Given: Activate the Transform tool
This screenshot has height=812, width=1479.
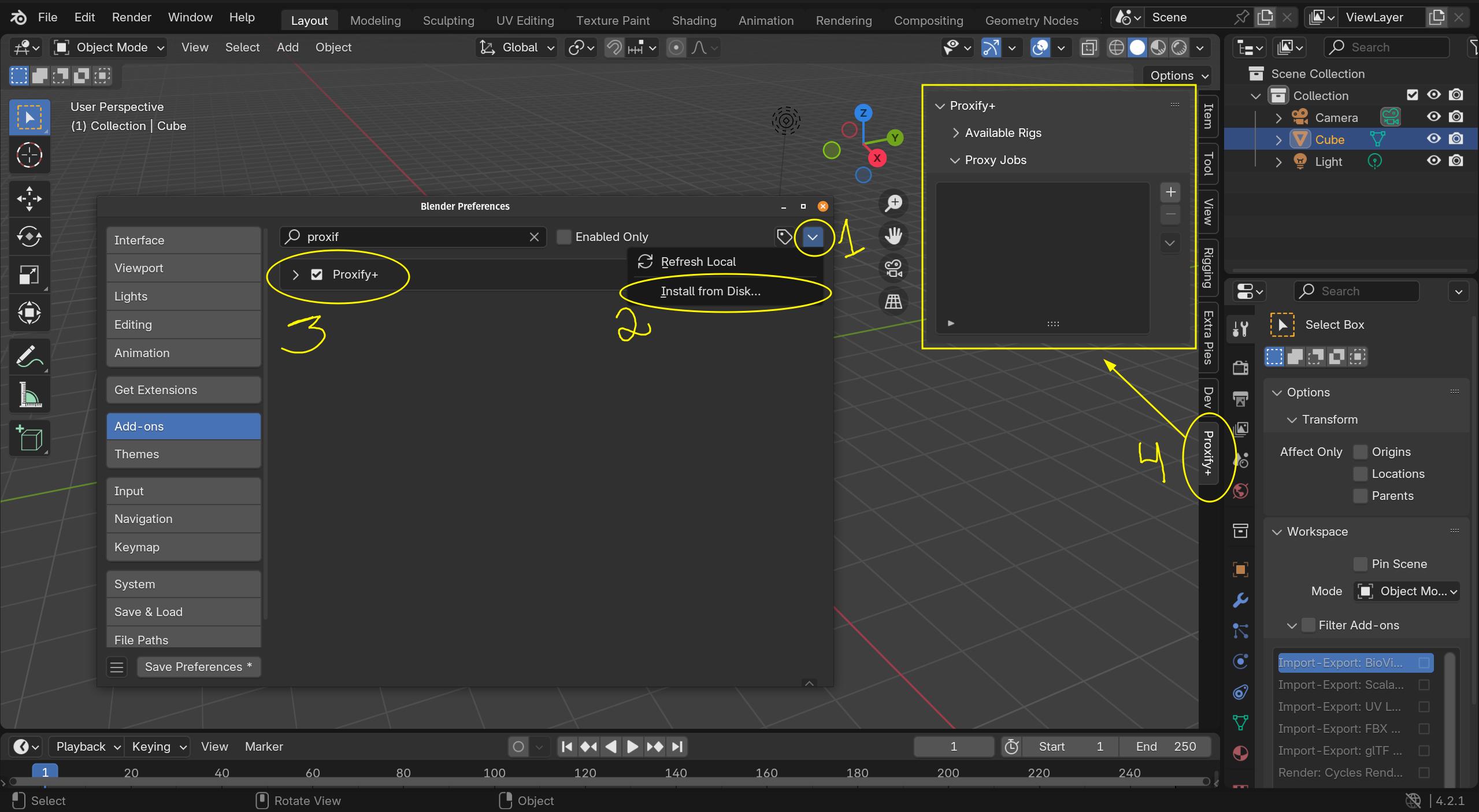Looking at the screenshot, I should pyautogui.click(x=29, y=313).
